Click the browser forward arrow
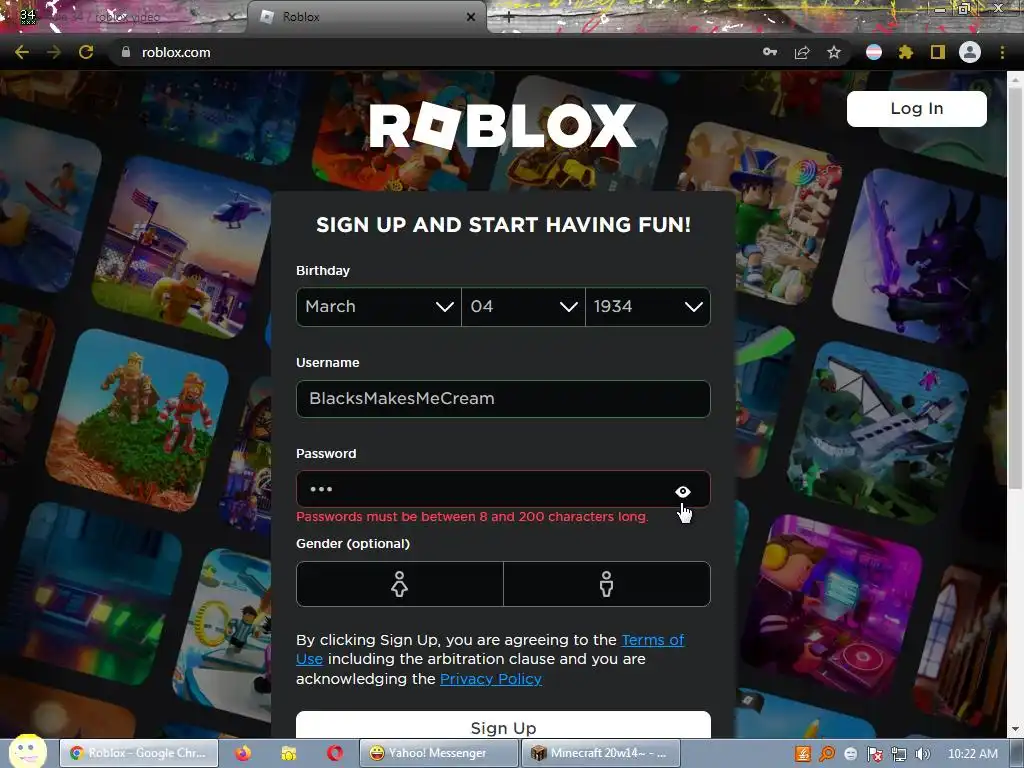 click(x=54, y=52)
